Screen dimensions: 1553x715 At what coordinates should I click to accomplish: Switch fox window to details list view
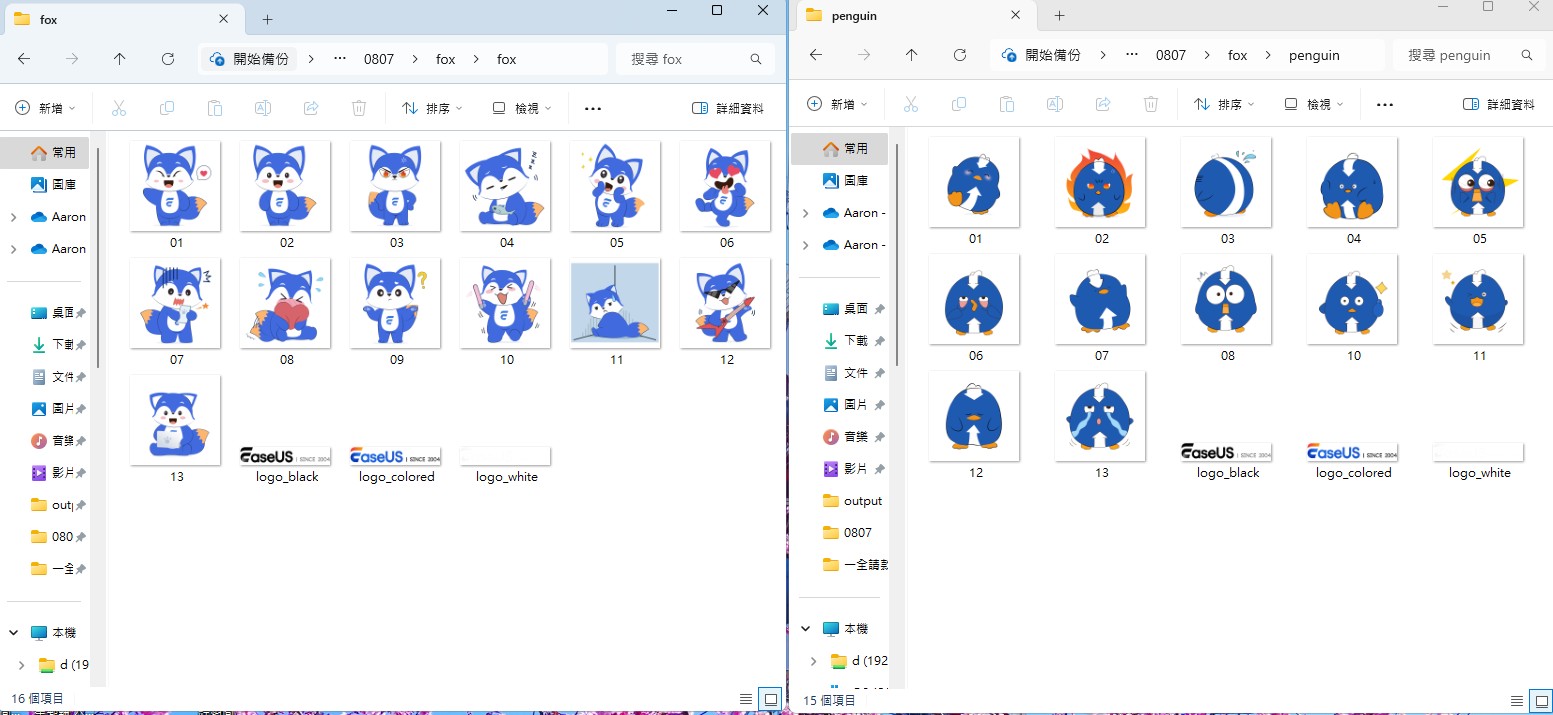point(746,699)
